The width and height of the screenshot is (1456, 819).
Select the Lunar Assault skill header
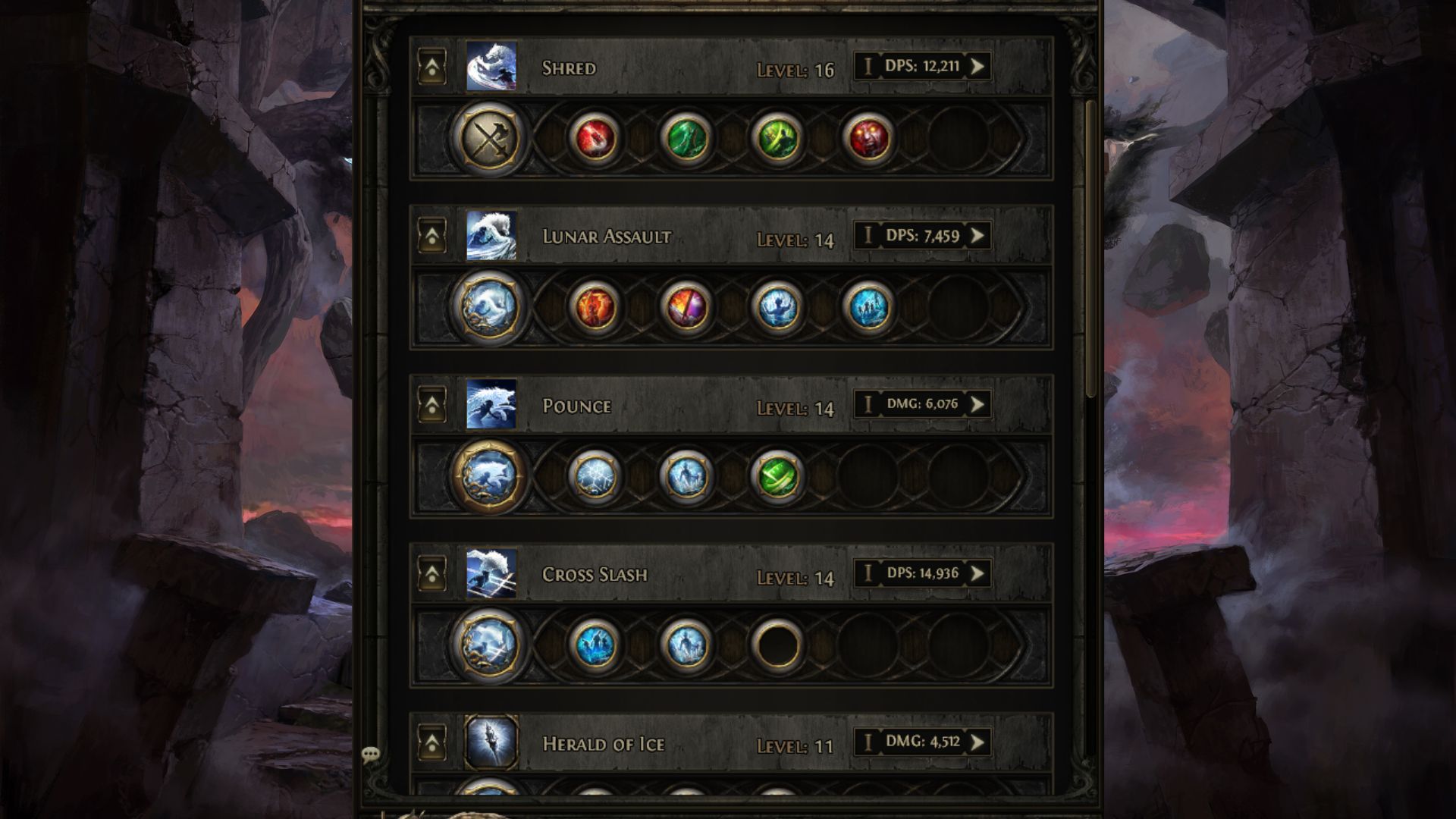click(732, 236)
